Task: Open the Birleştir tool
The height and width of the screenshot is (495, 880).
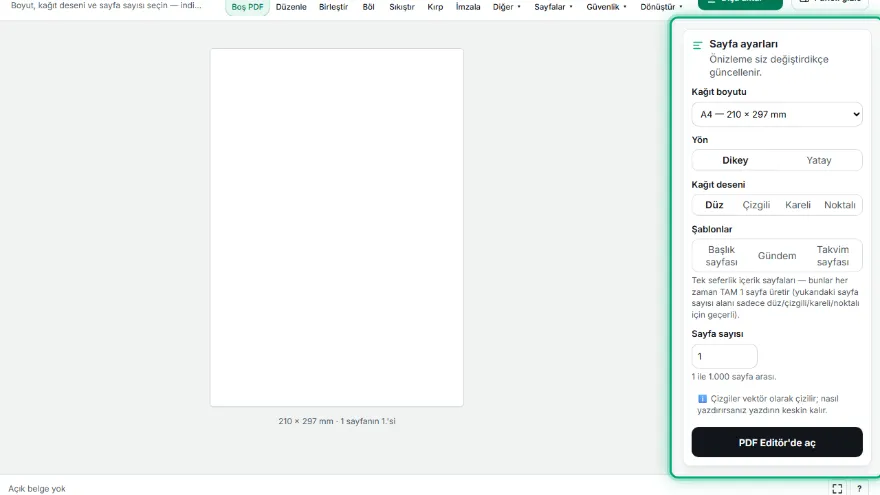Action: 333,7
